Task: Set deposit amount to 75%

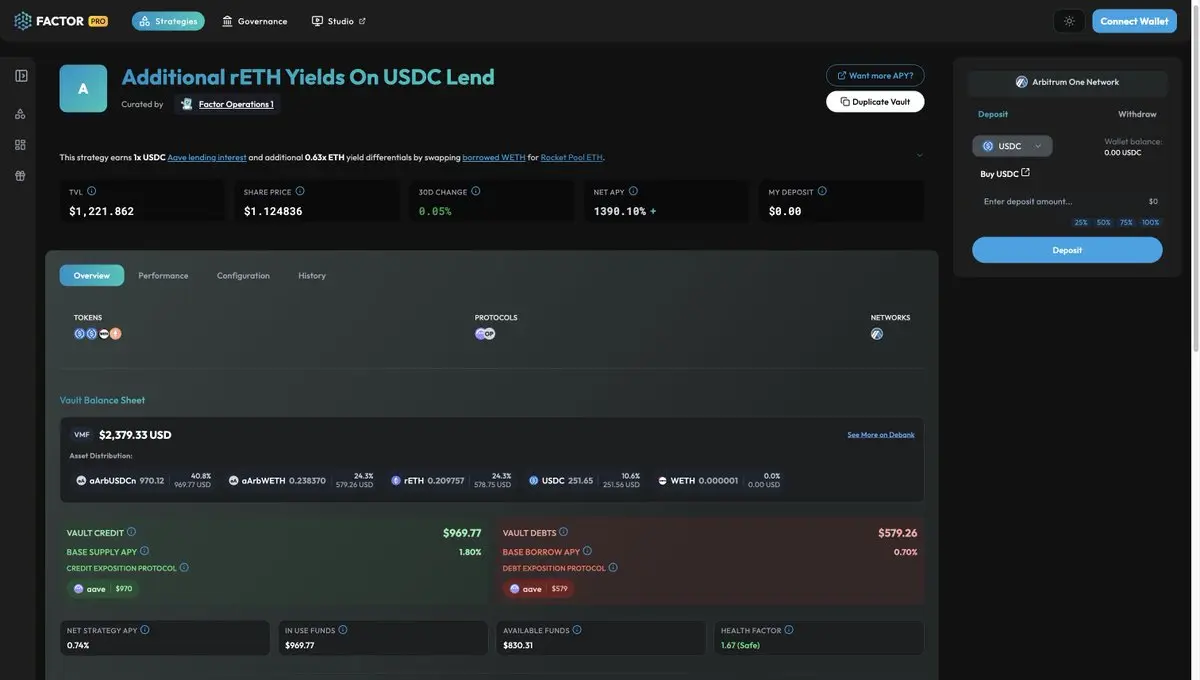Action: 1127,222
